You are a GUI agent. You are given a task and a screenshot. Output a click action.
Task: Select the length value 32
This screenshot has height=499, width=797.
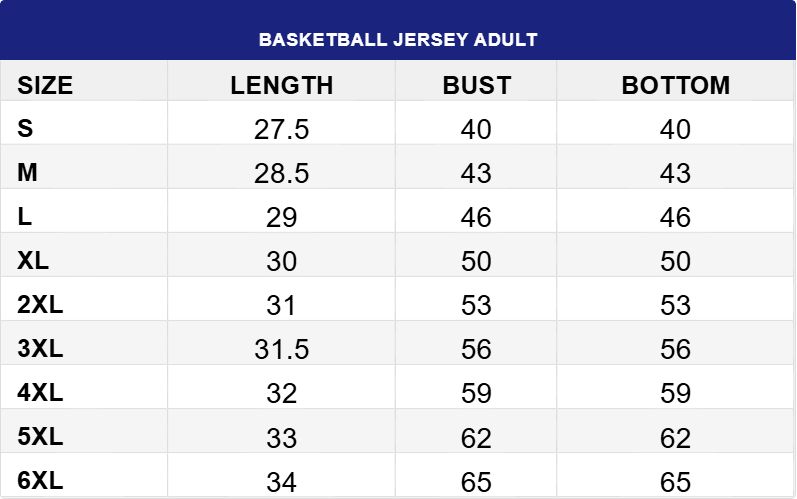(282, 394)
